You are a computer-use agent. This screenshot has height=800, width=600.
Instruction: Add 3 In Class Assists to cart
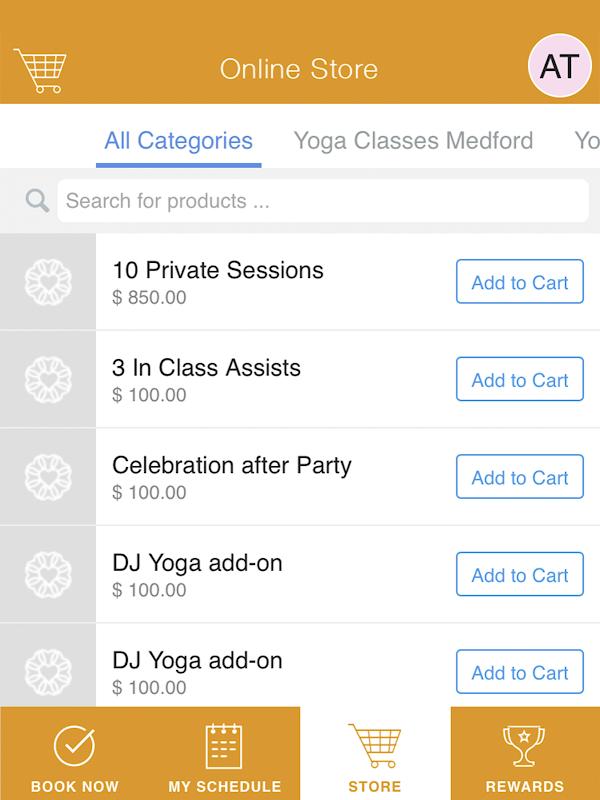click(x=519, y=380)
